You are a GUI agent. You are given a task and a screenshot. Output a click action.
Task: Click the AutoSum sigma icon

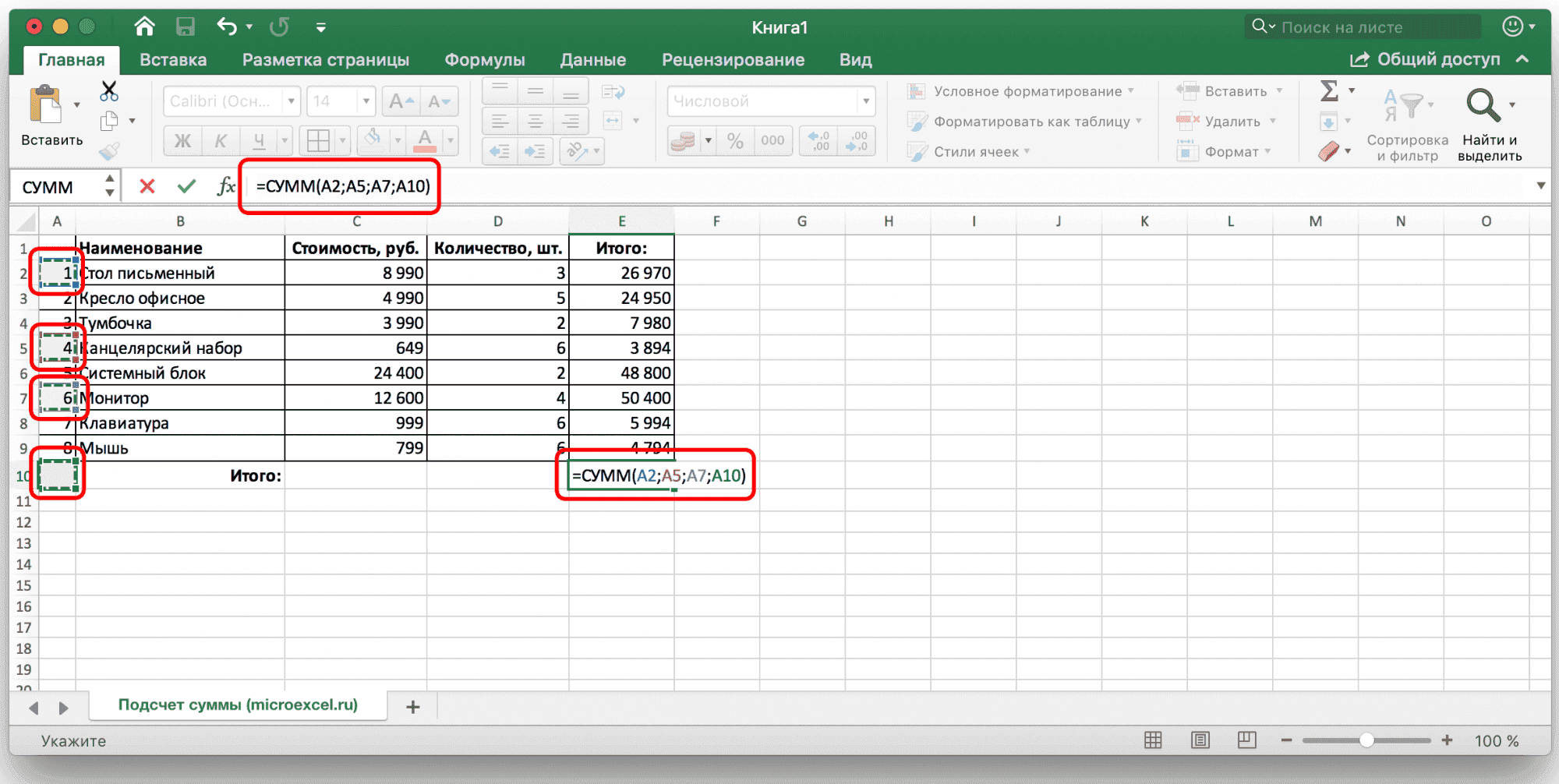click(x=1329, y=91)
